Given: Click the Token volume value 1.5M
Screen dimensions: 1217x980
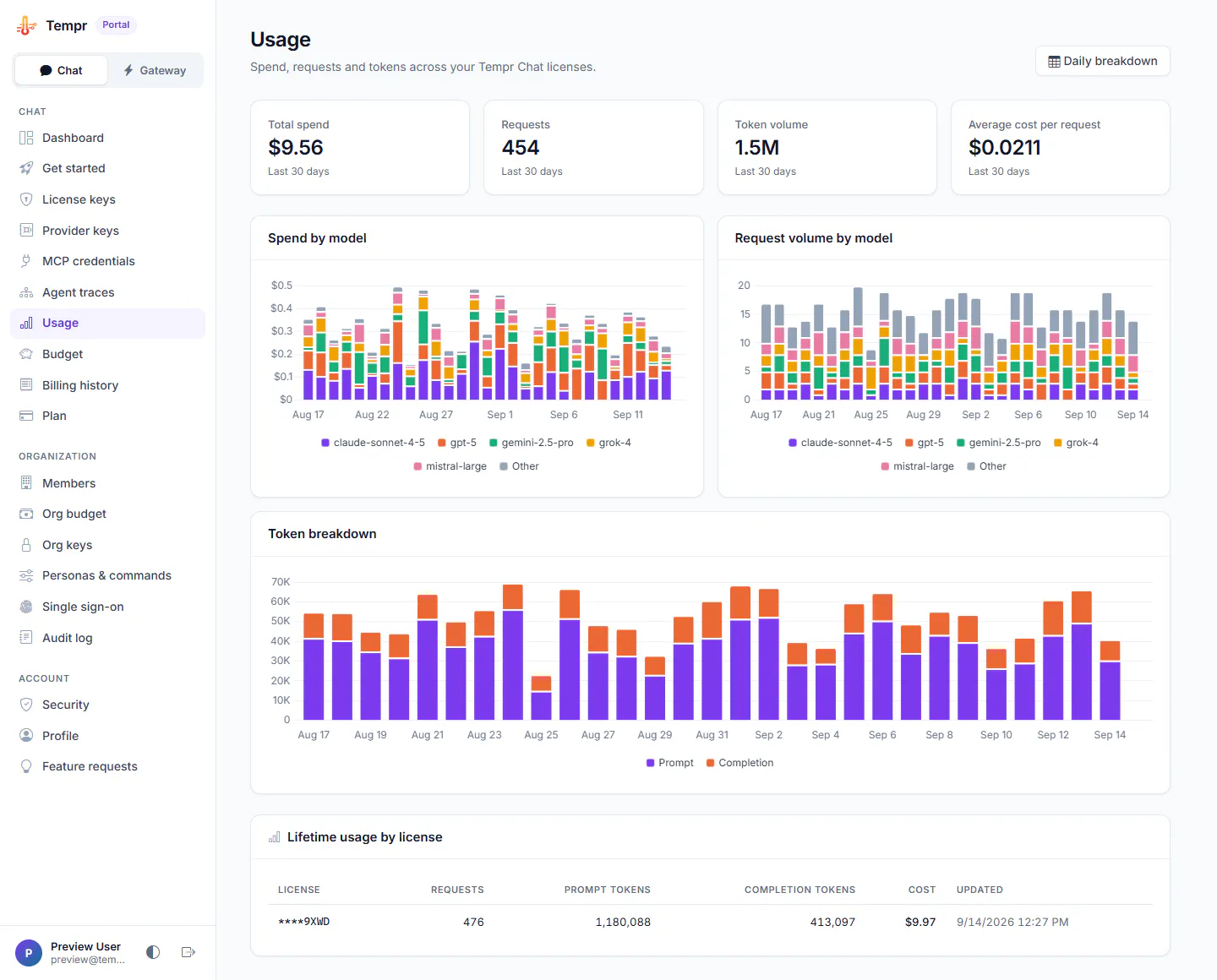Looking at the screenshot, I should coord(757,148).
